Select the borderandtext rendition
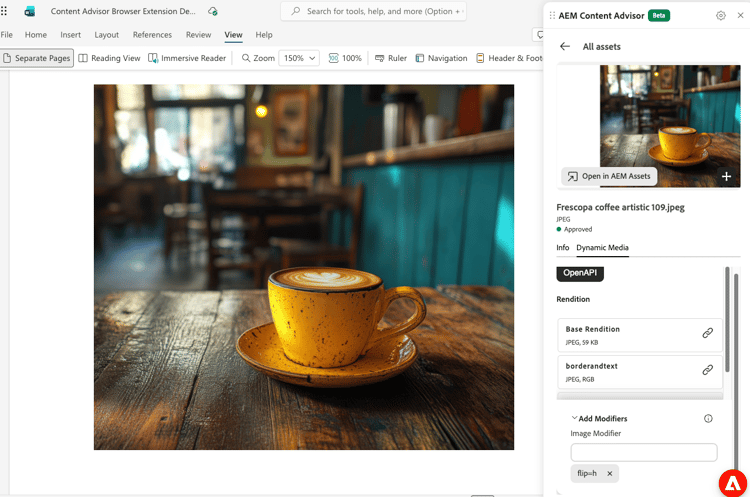 tap(640, 372)
